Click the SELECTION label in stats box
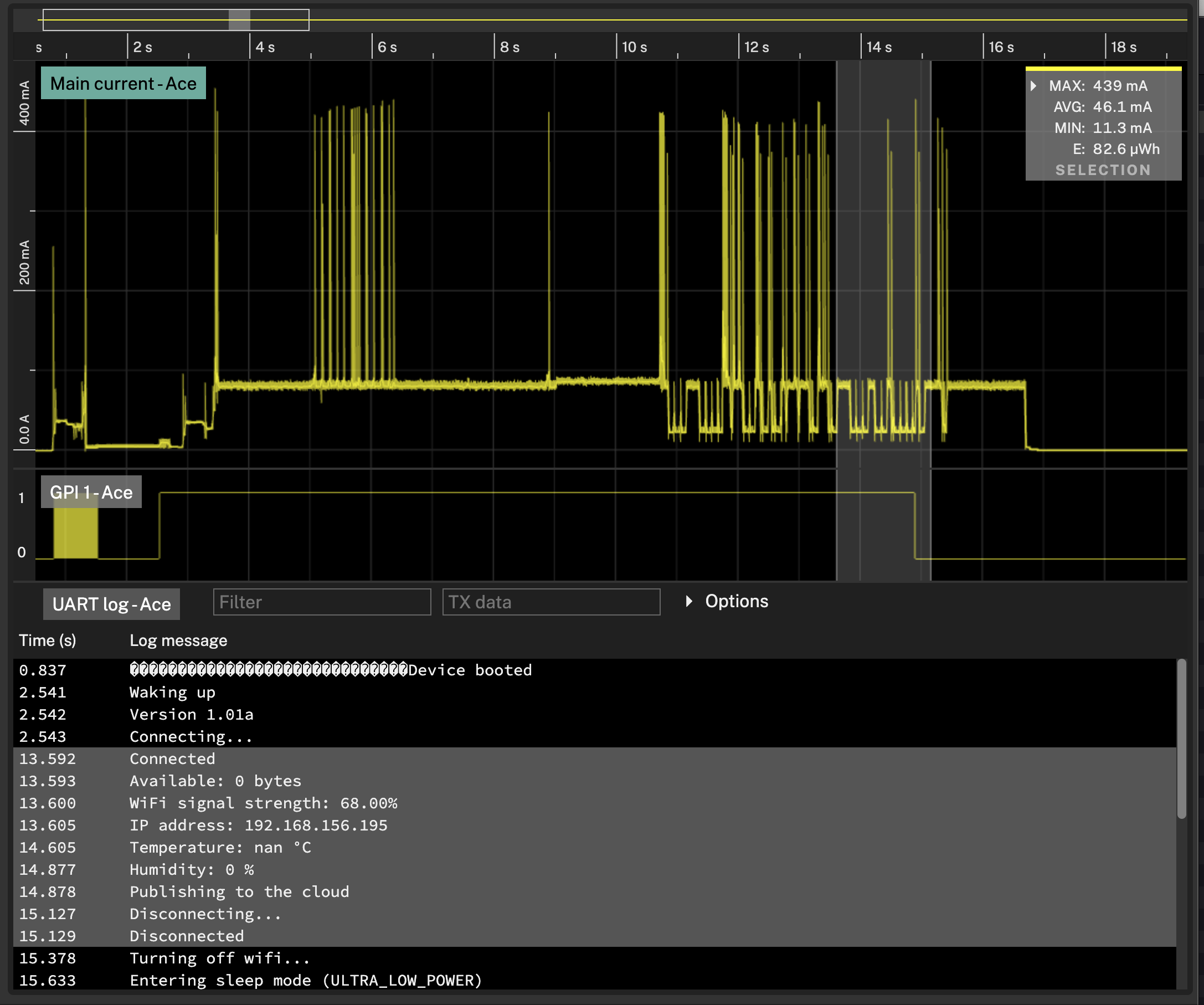Image resolution: width=1204 pixels, height=1005 pixels. [1103, 170]
